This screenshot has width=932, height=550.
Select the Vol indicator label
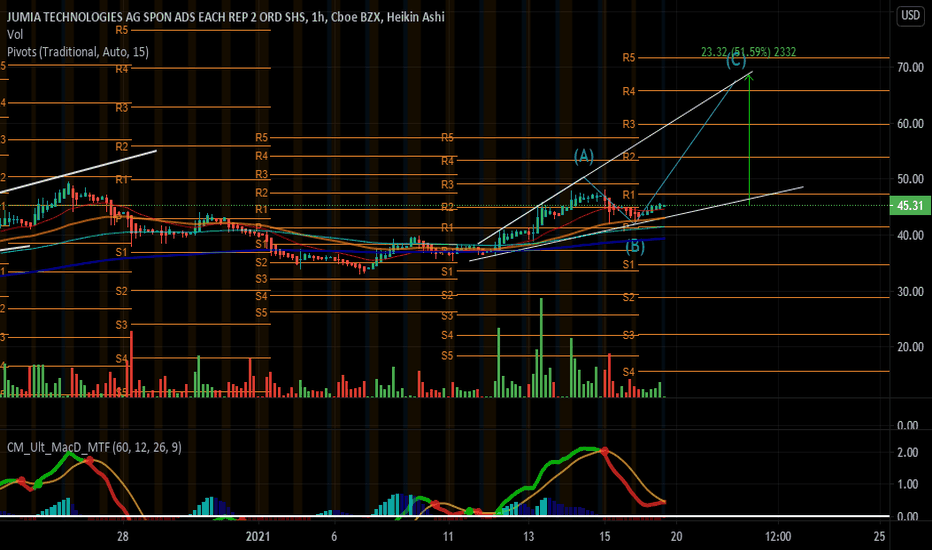click(x=15, y=34)
